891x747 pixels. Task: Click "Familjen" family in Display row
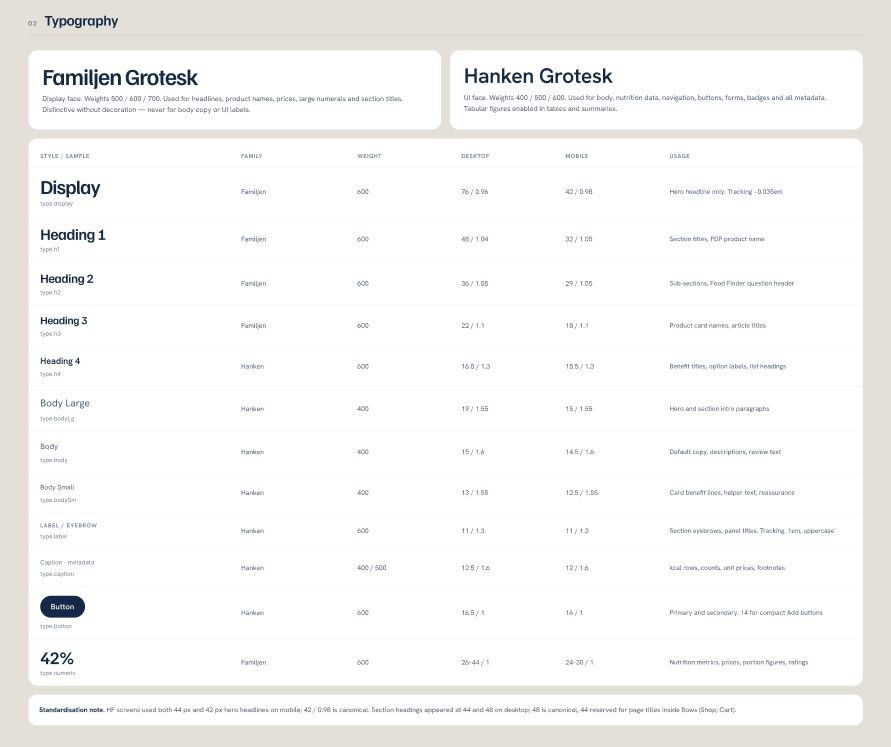[x=253, y=192]
